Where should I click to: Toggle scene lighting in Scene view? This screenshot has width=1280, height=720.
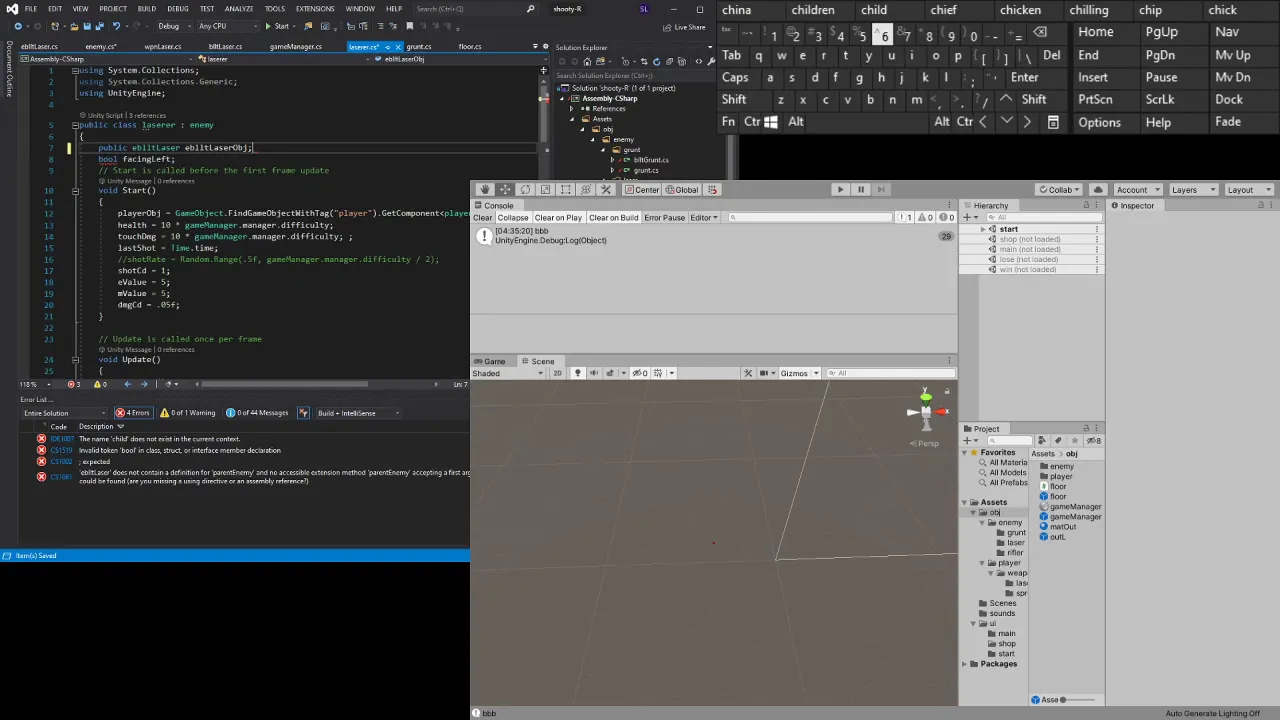577,373
